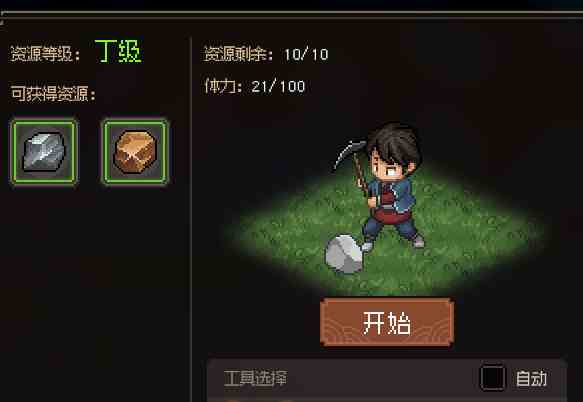Select the silver ore resource icon
This screenshot has width=583, height=402.
click(x=44, y=152)
